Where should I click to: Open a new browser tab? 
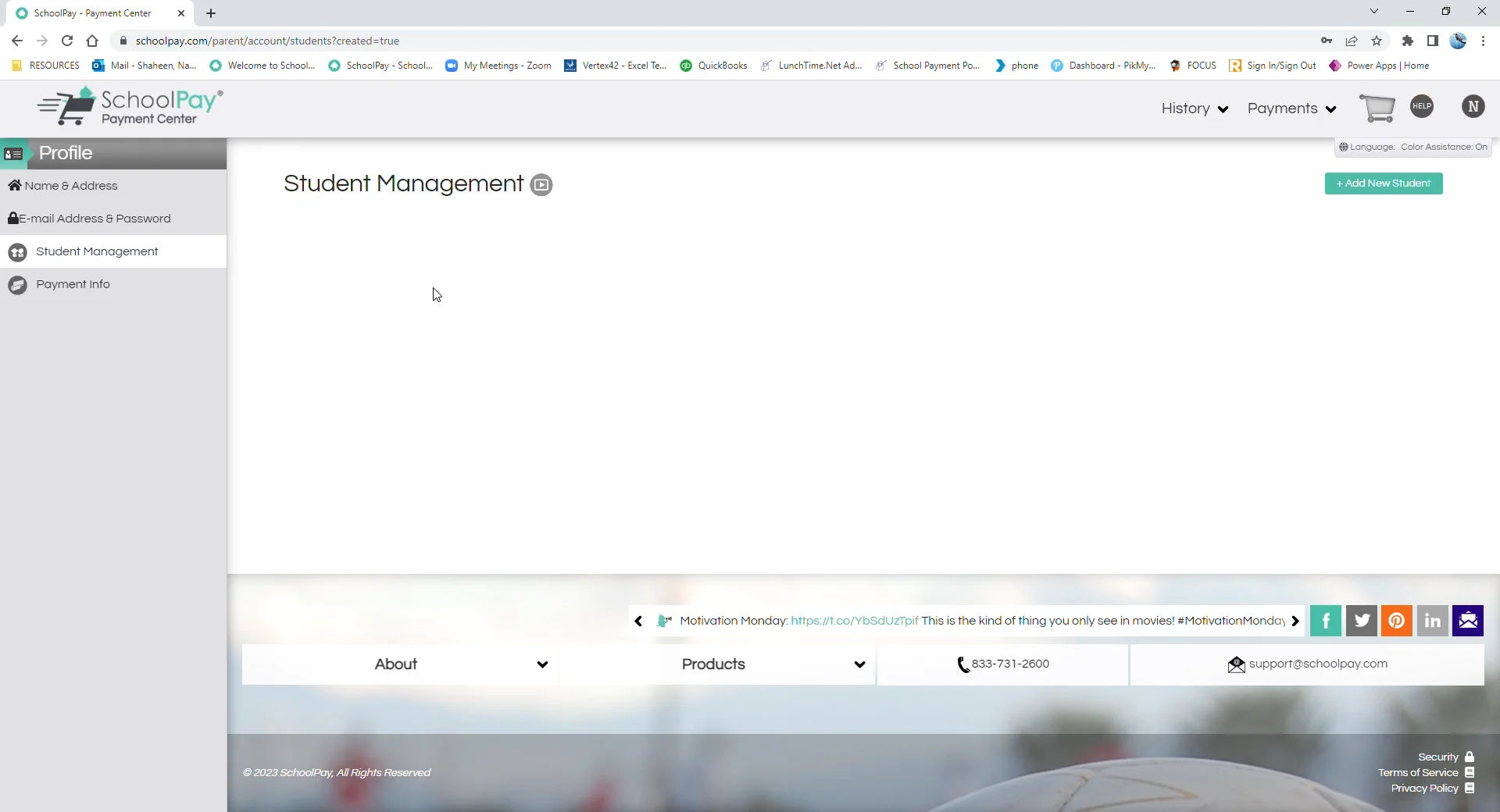coord(211,13)
